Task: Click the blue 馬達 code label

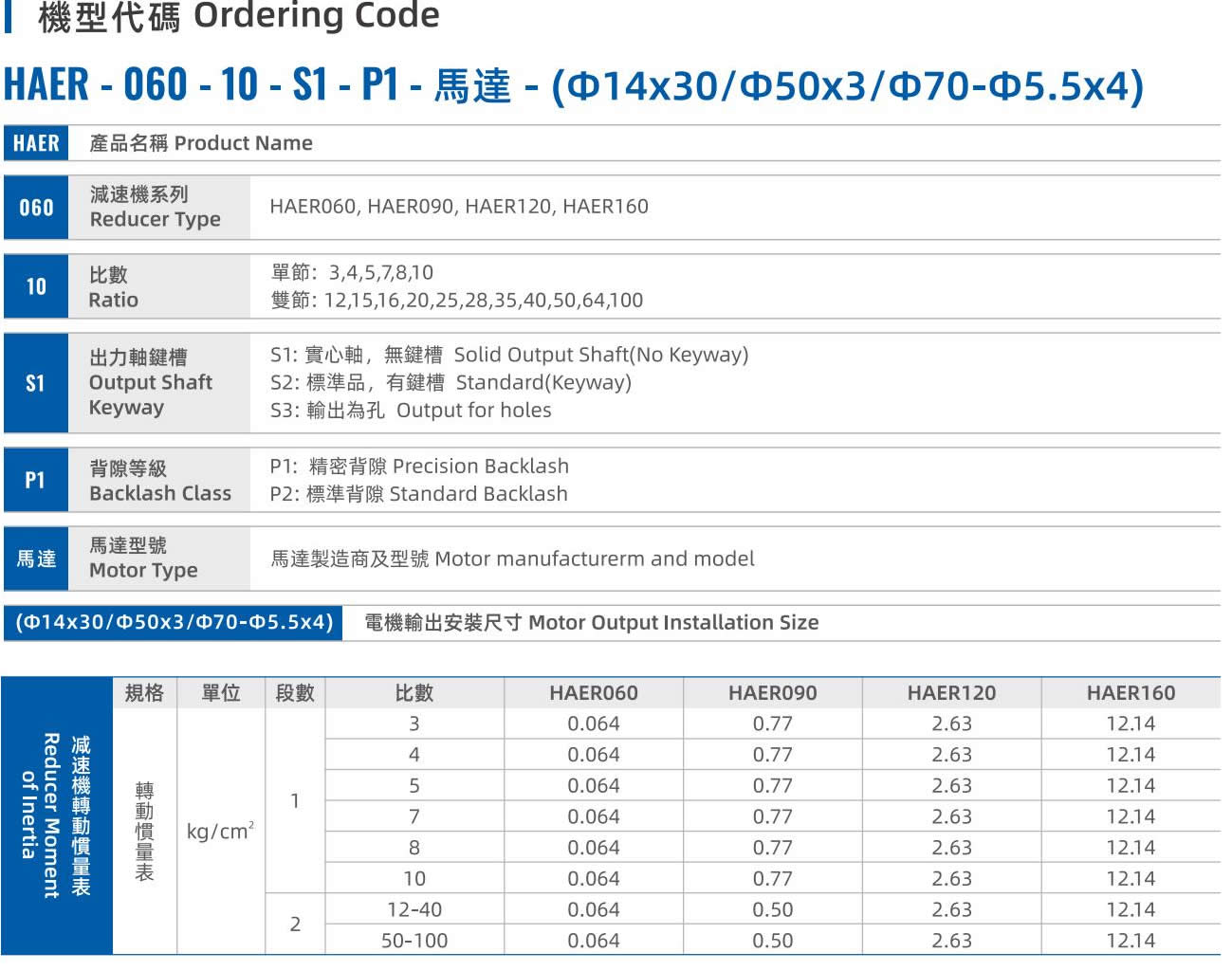Action: [x=36, y=559]
